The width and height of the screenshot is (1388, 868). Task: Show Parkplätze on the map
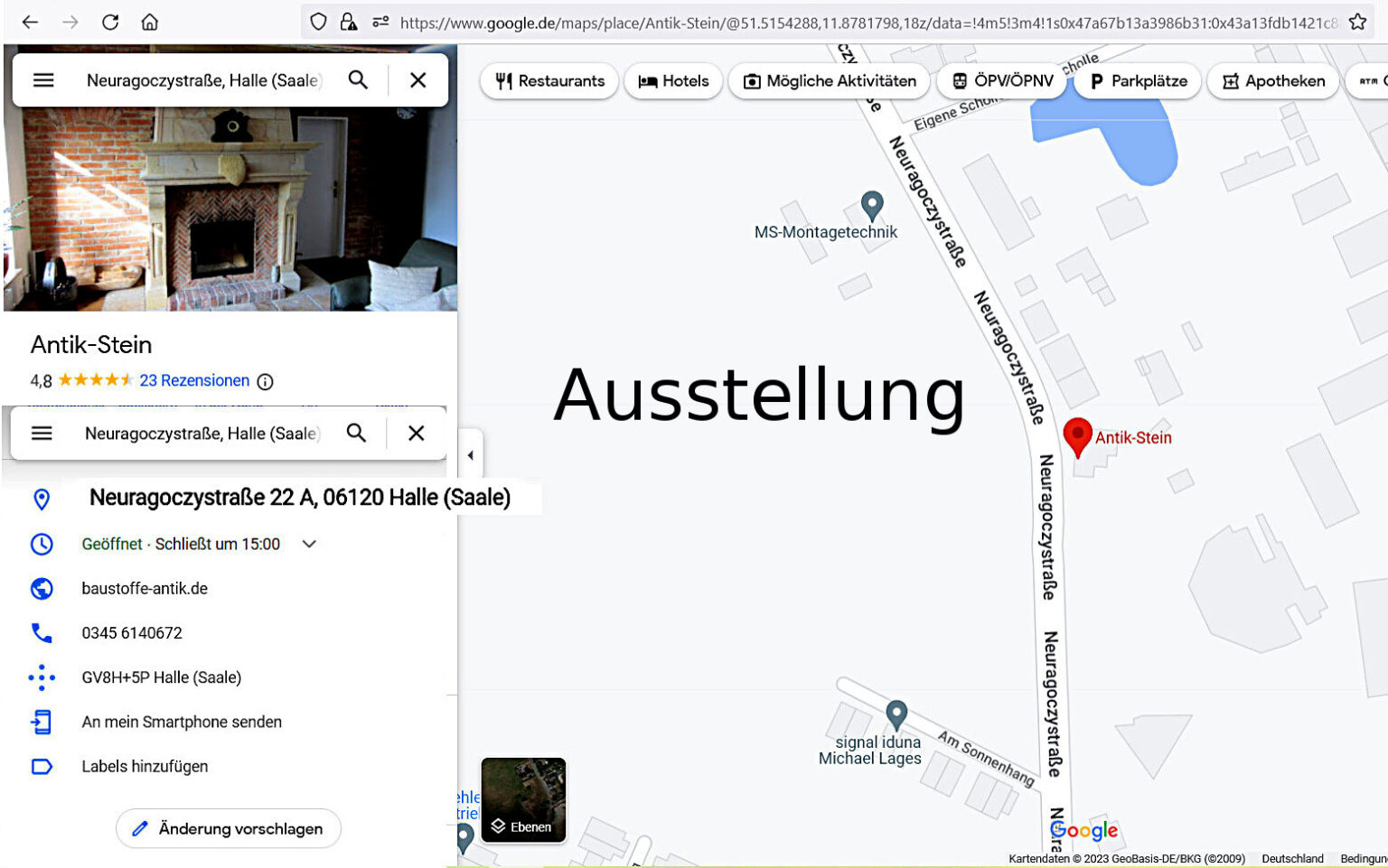(1138, 81)
